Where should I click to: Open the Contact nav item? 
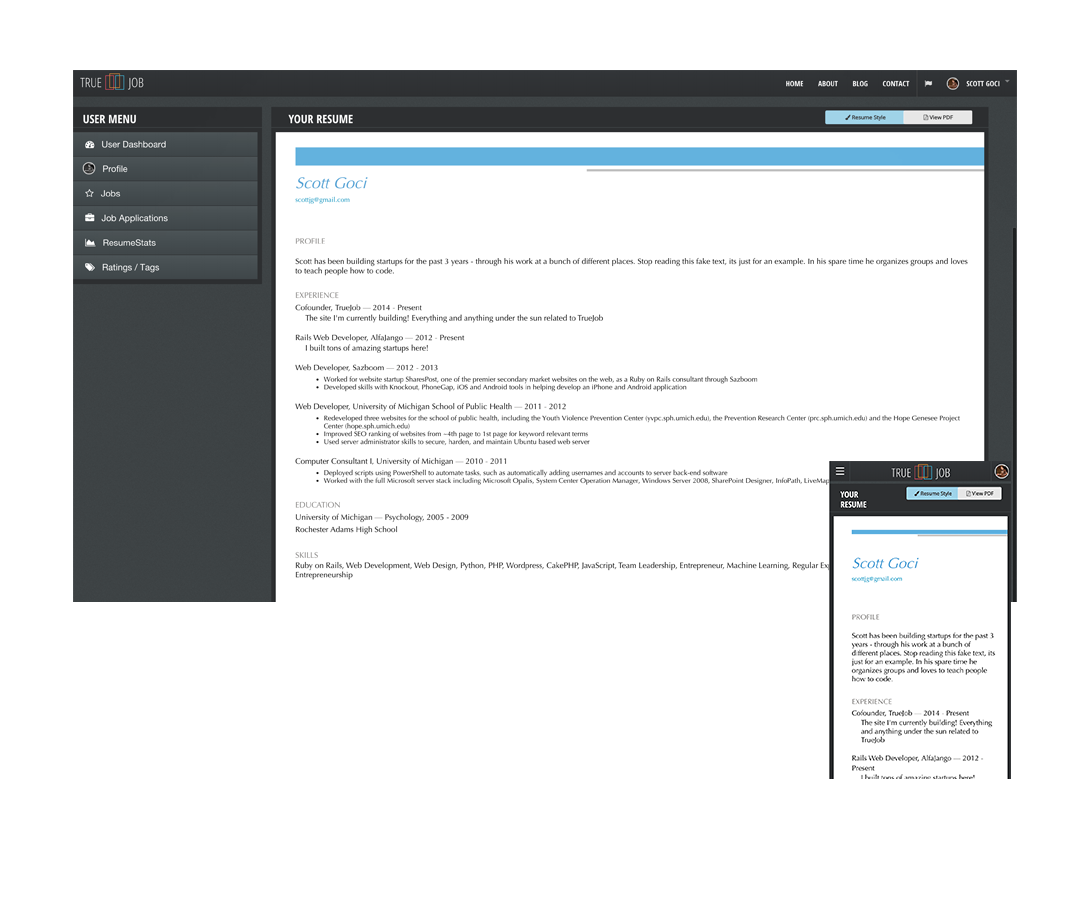(x=895, y=84)
